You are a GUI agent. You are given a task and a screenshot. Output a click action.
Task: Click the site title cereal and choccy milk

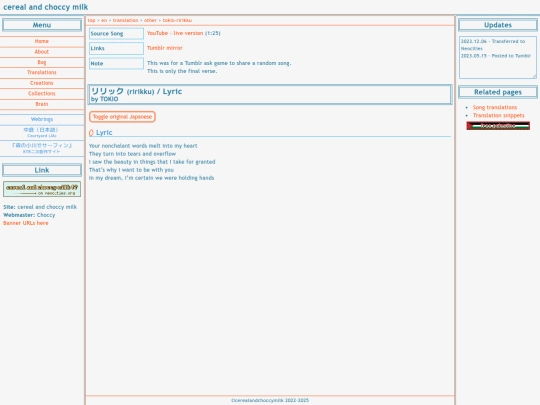point(45,7)
